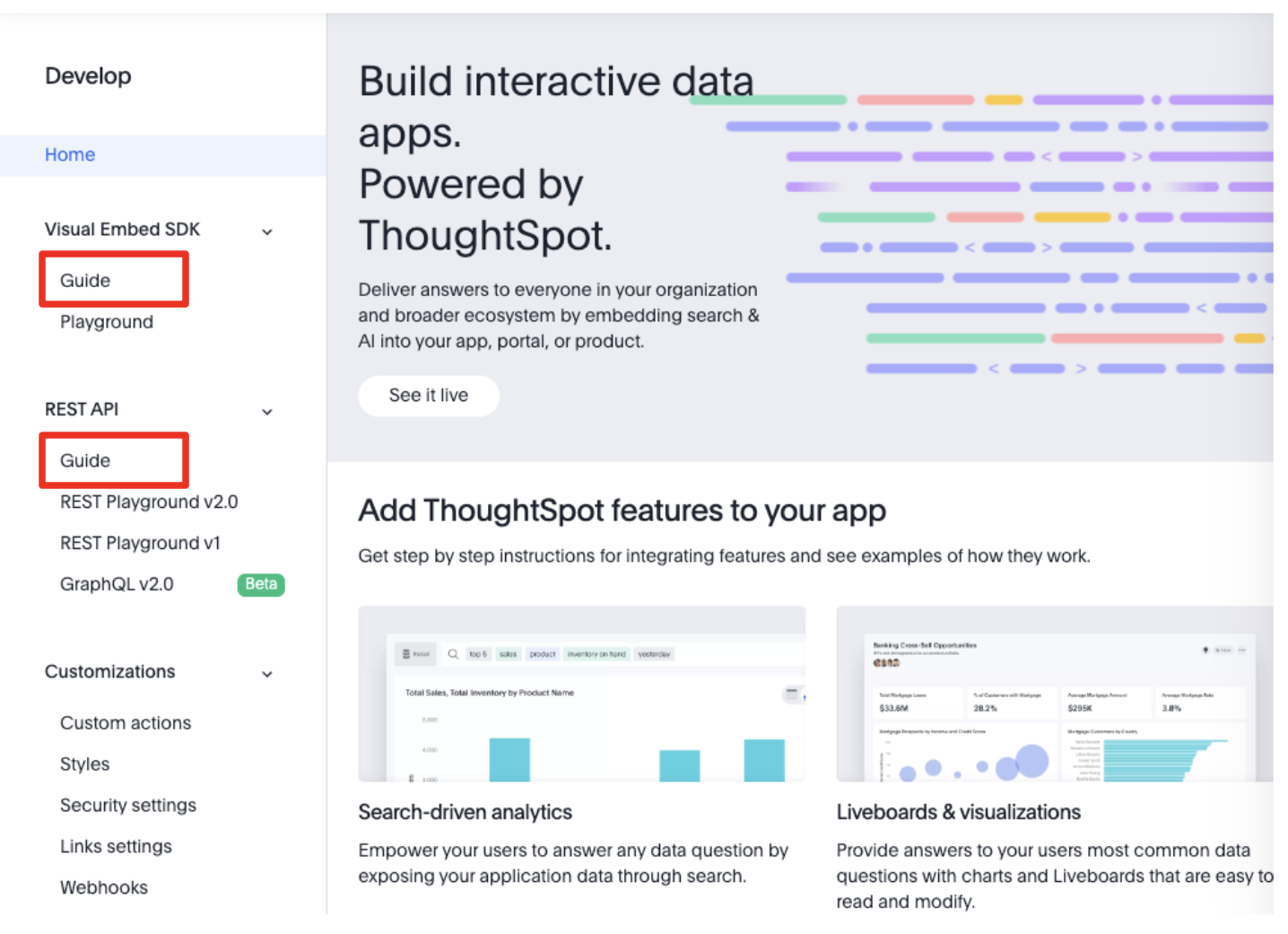
Task: Open REST Playground v2.0
Action: pos(149,502)
